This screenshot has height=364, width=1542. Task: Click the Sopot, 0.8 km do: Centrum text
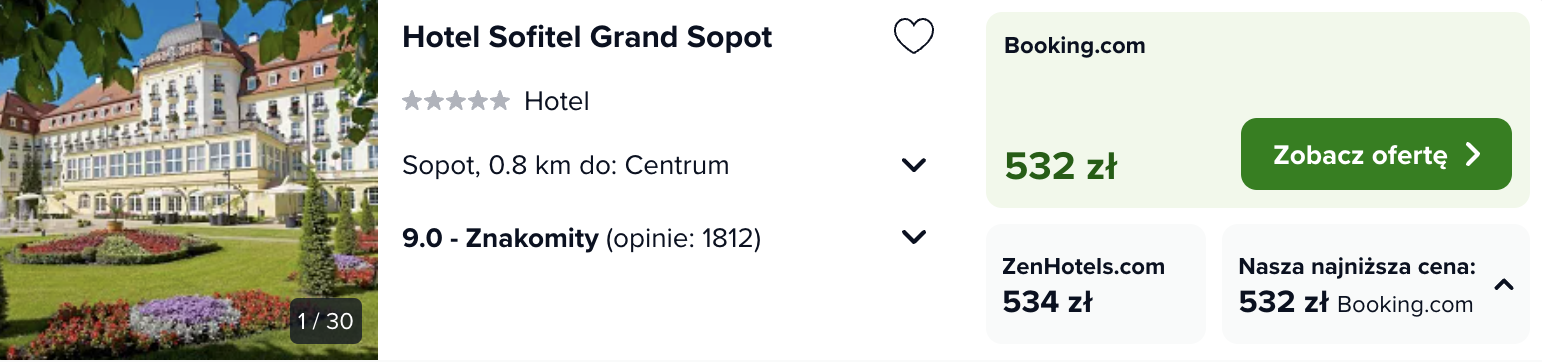pos(566,165)
